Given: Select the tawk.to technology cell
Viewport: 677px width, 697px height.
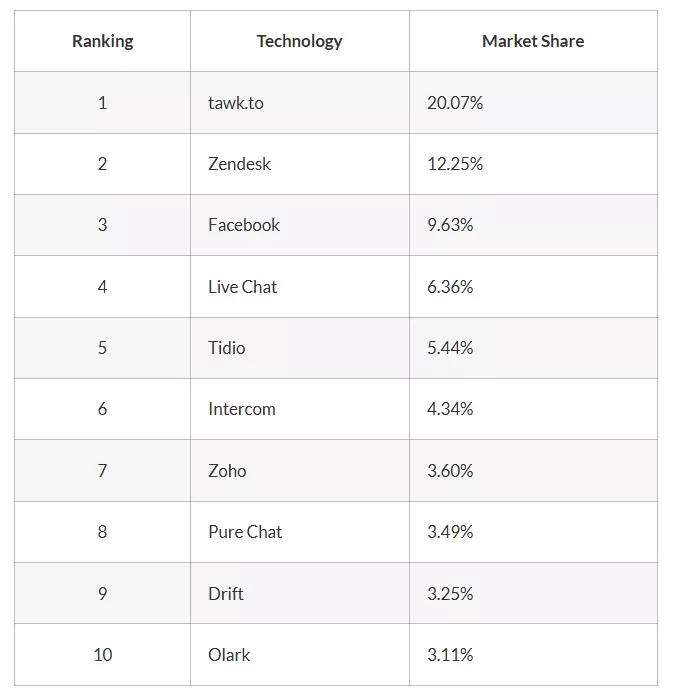Looking at the screenshot, I should [236, 103].
